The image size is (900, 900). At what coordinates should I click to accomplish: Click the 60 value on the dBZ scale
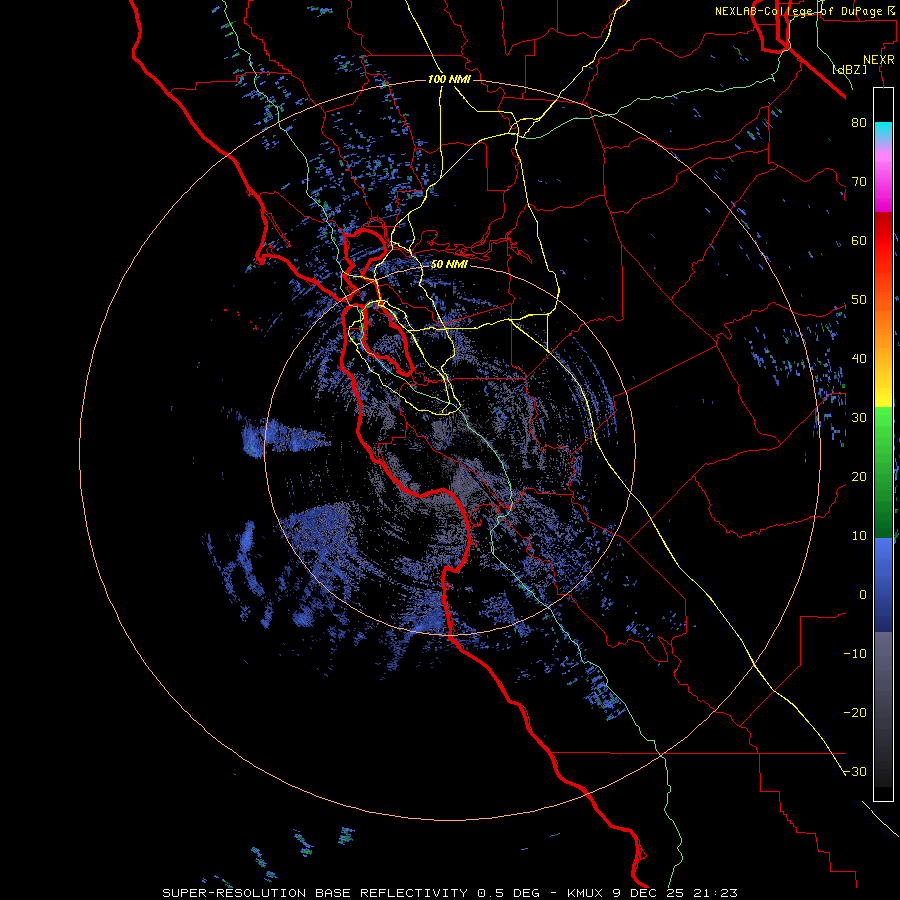[x=859, y=240]
